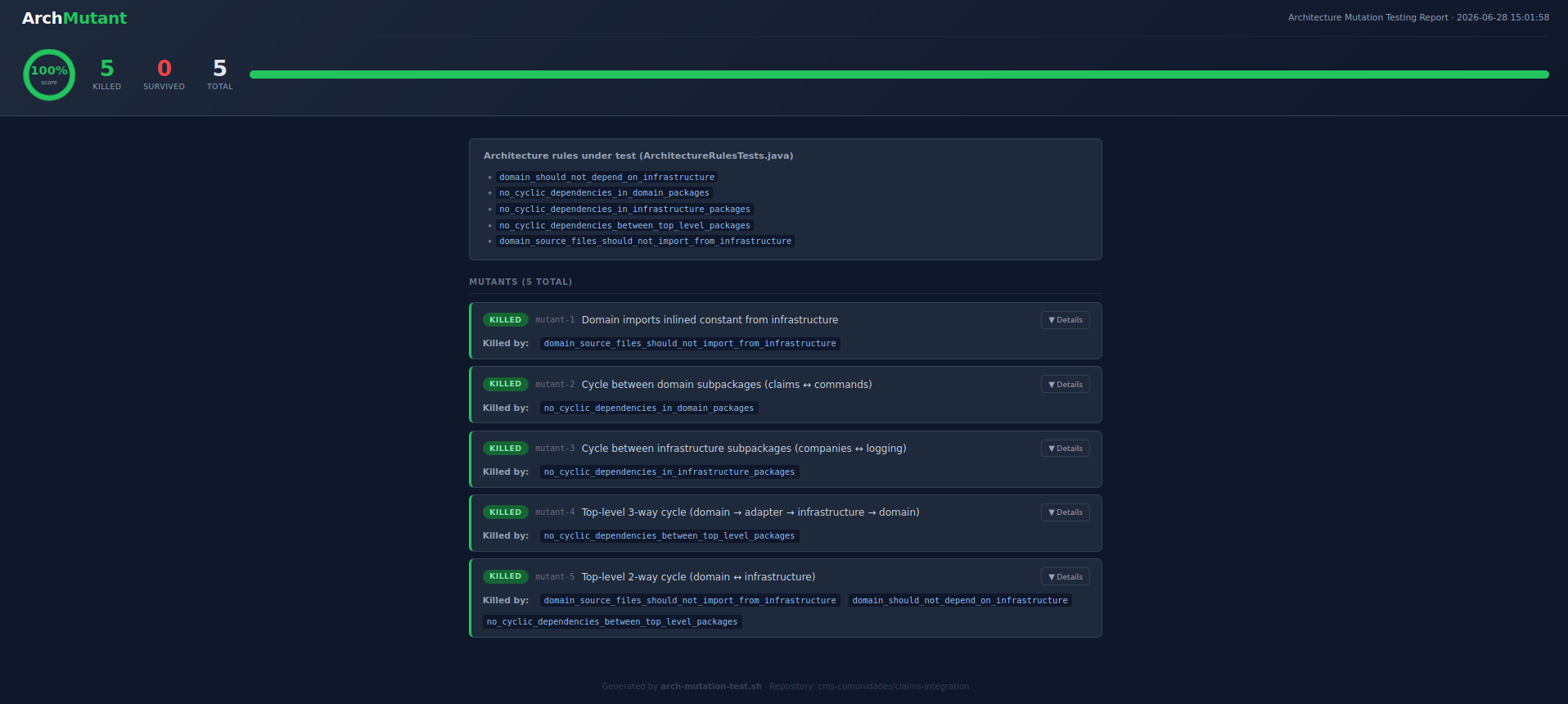1568x704 pixels.
Task: Click mutant-5 tag domain_source_files_should_not_import_from_infrastructure
Action: (690, 601)
